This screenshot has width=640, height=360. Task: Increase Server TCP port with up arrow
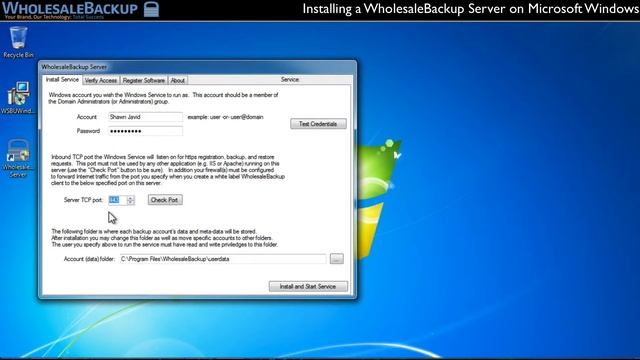tap(131, 198)
